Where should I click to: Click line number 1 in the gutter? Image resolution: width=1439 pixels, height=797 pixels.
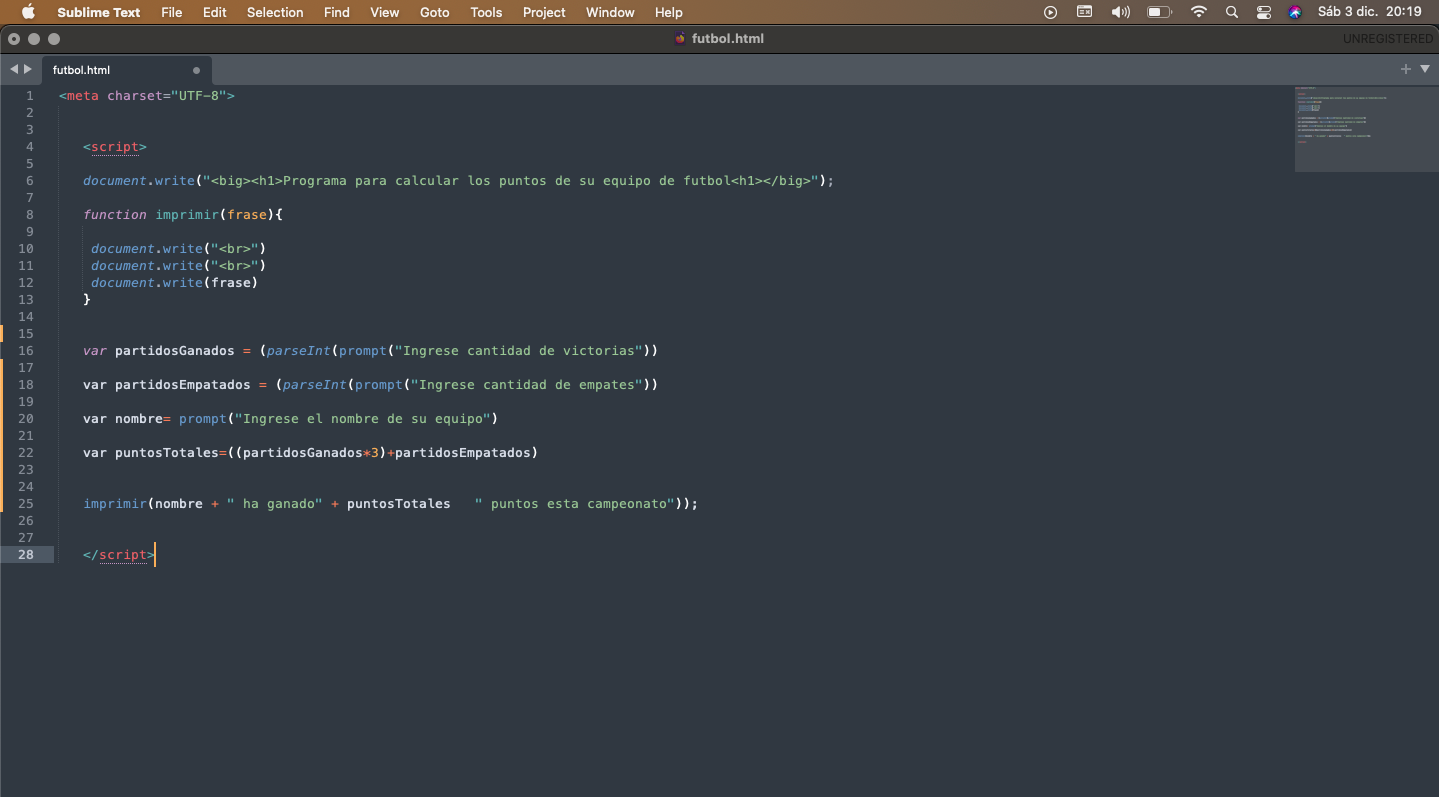[30, 96]
